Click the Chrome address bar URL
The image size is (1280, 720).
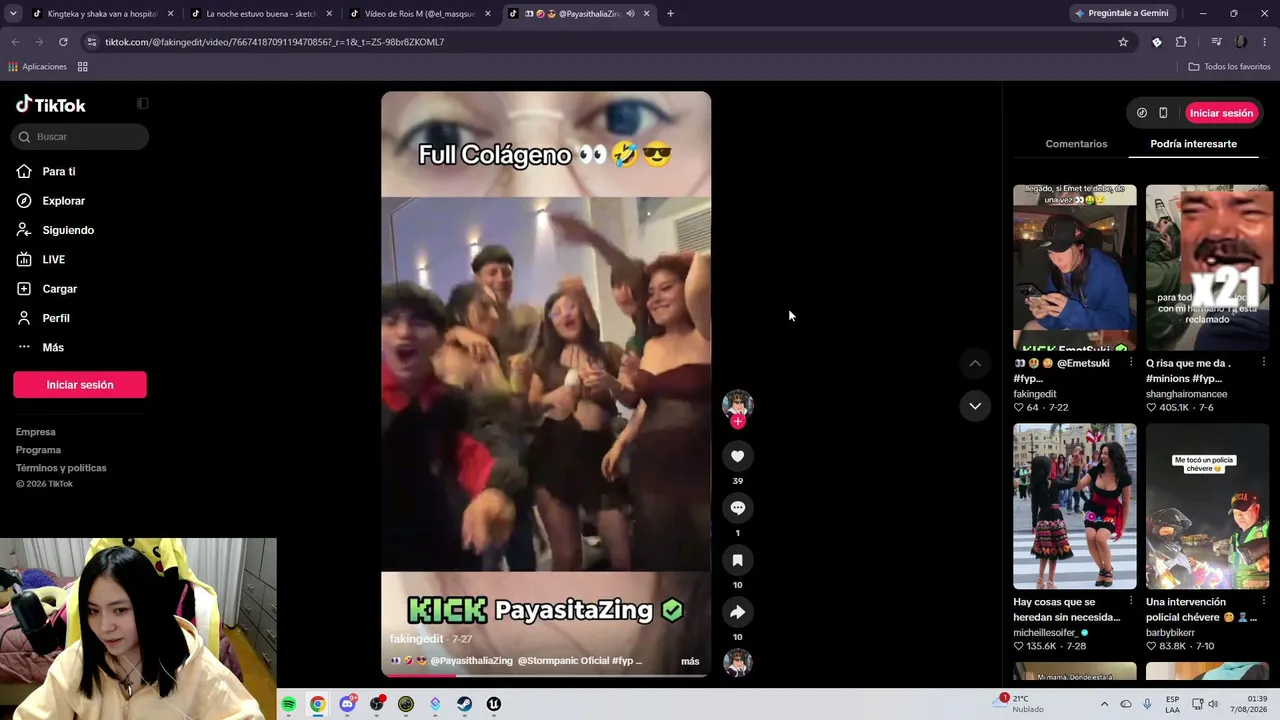click(x=274, y=42)
